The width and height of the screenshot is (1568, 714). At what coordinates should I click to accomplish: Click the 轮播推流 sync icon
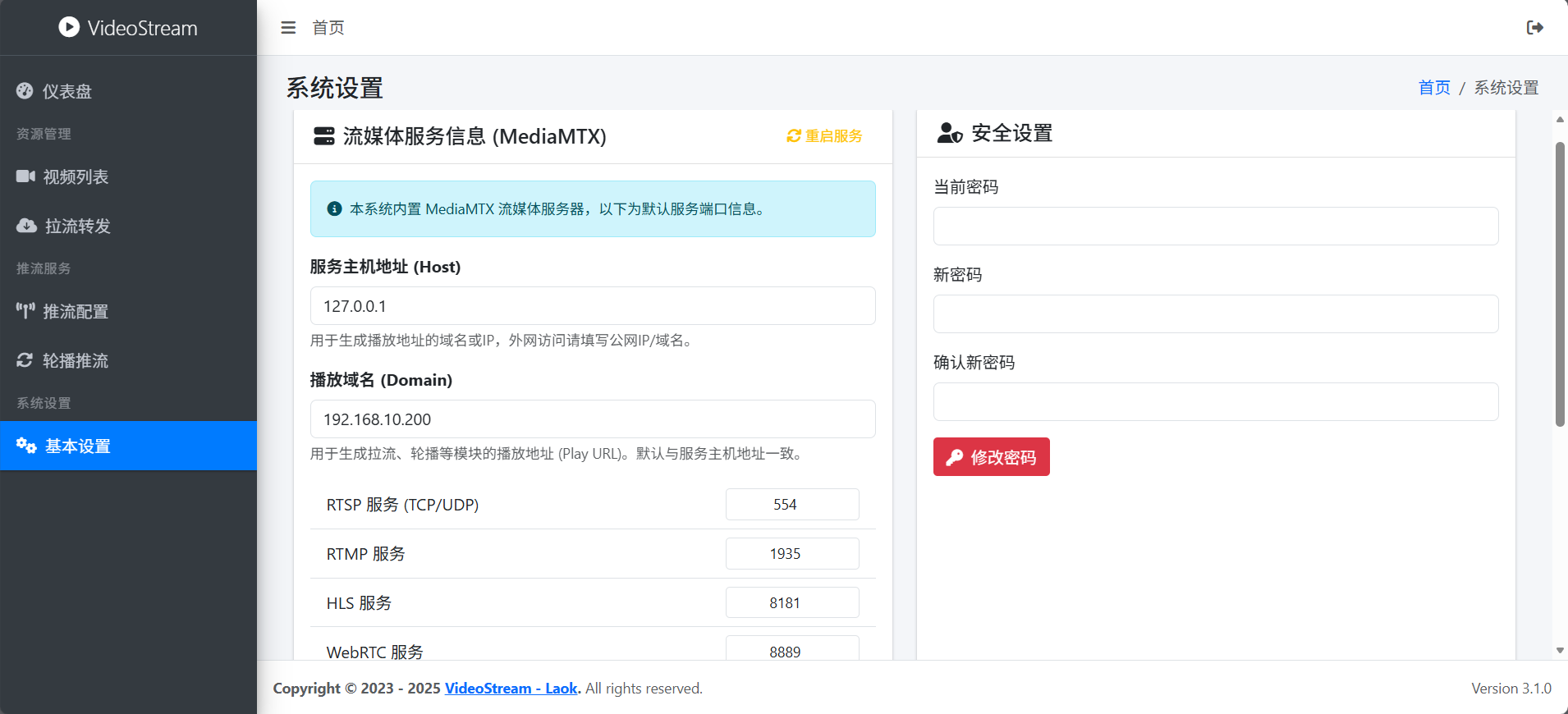pyautogui.click(x=25, y=360)
